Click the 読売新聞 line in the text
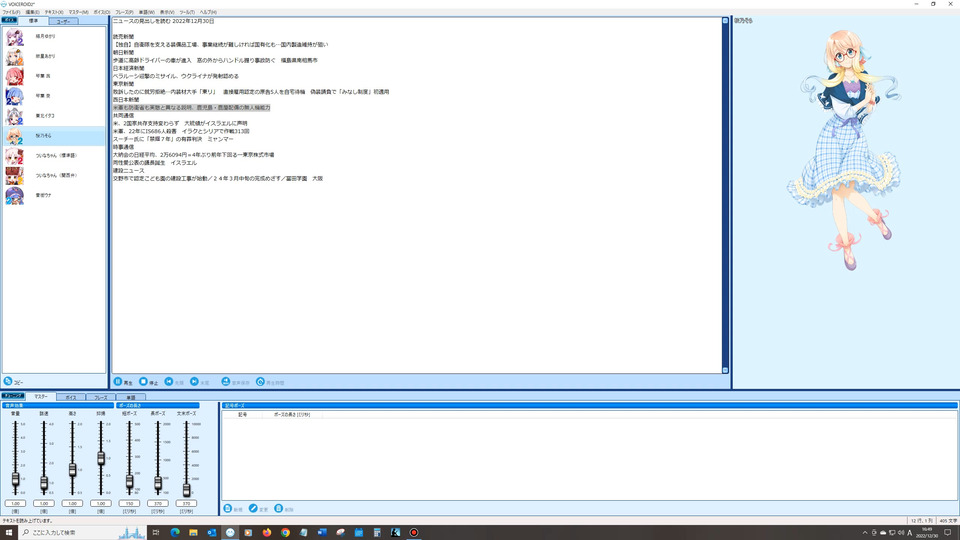This screenshot has height=540, width=960. [x=123, y=37]
